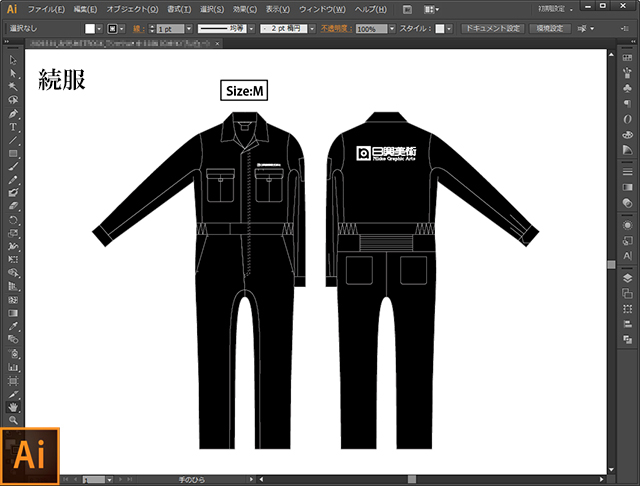Image resolution: width=640 pixels, height=486 pixels.
Task: Open the Stroke panel icon
Action: (x=627, y=172)
